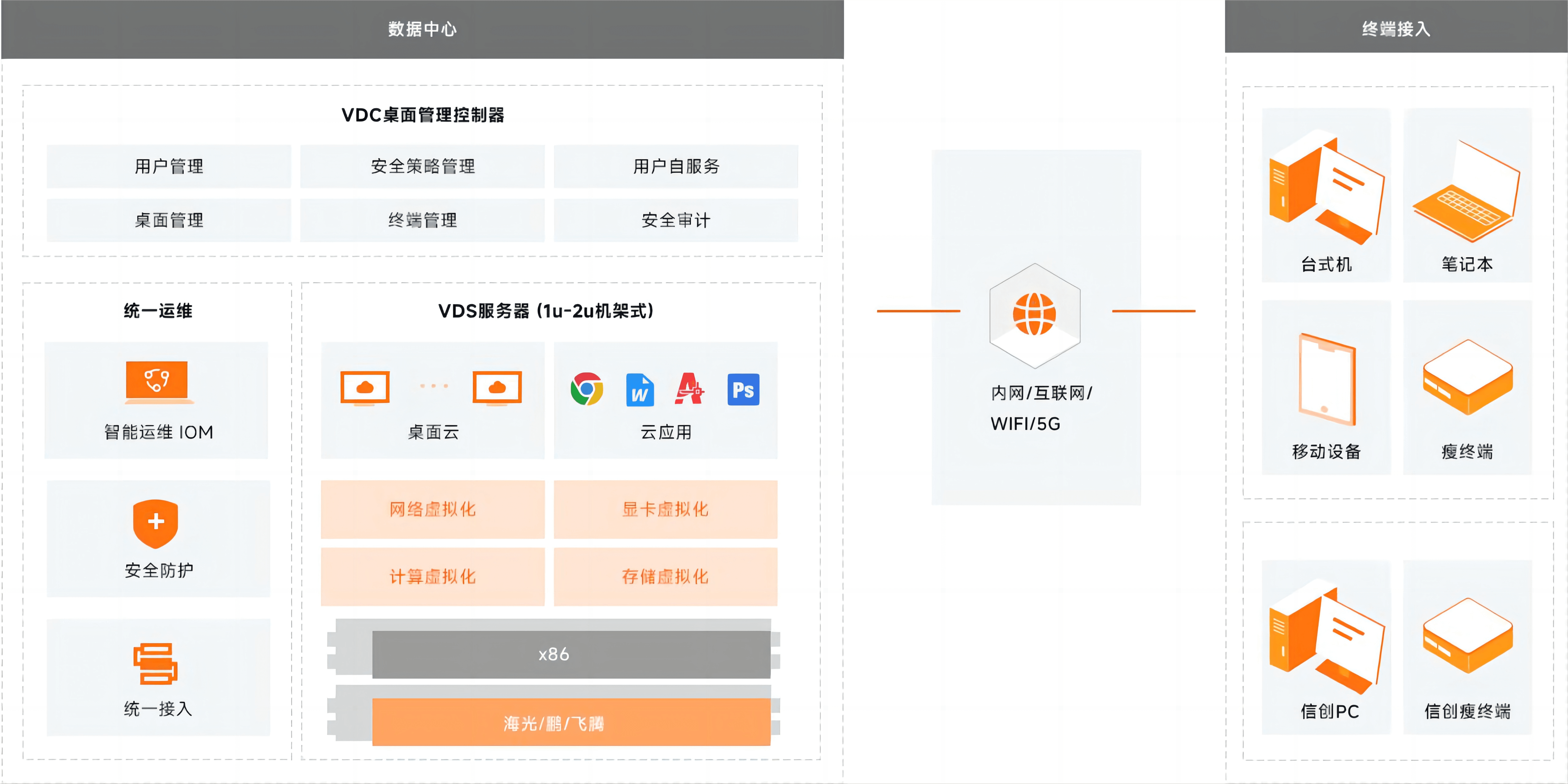This screenshot has height=784, width=1568.
Task: Switch to the 终端接入 tab
Action: (1396, 28)
